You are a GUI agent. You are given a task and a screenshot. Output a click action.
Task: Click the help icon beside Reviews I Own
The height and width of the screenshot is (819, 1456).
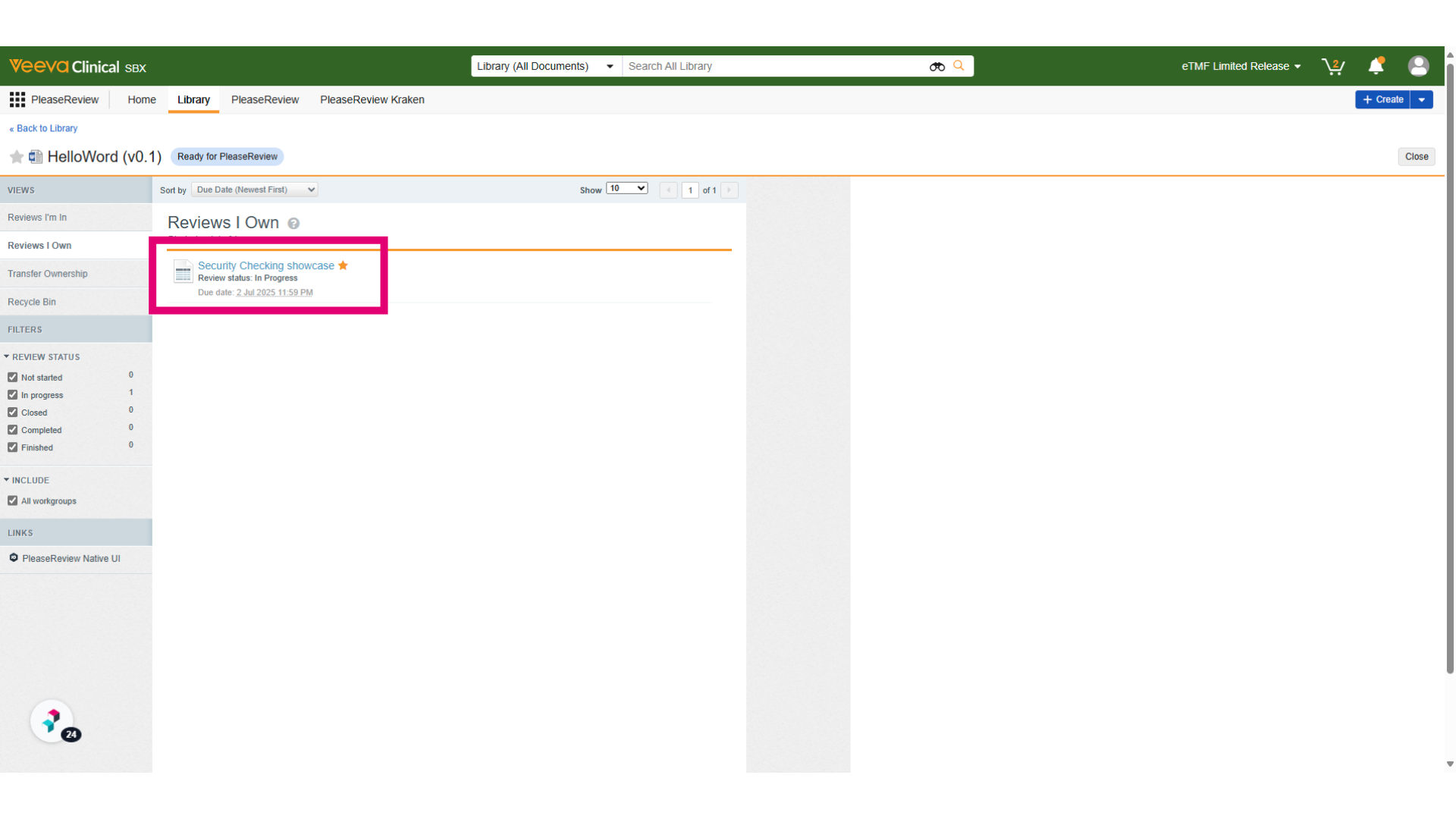pyautogui.click(x=293, y=224)
